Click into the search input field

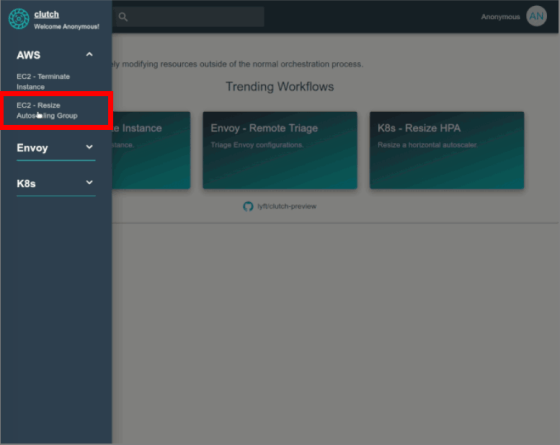190,16
